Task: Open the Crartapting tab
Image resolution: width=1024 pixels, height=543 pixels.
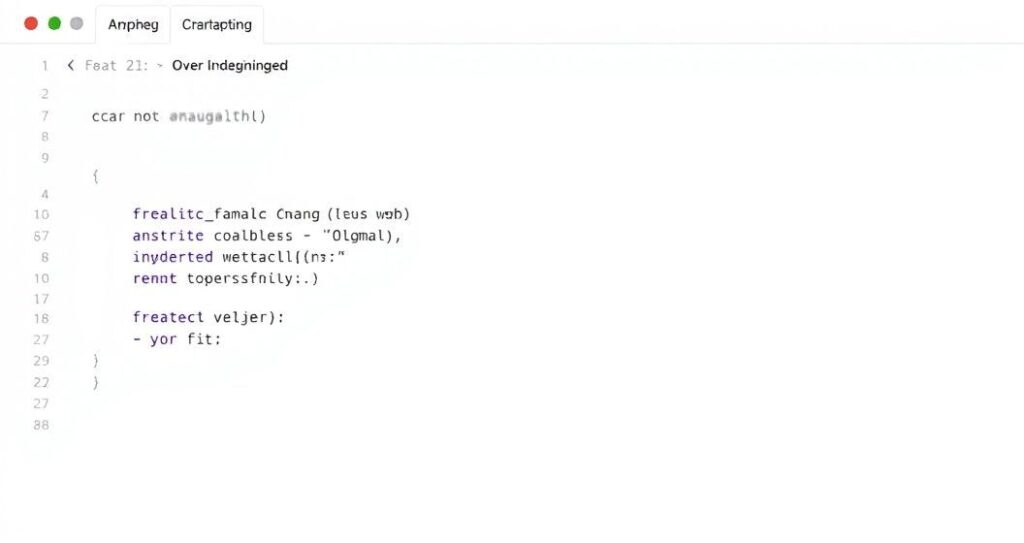Action: [216, 25]
